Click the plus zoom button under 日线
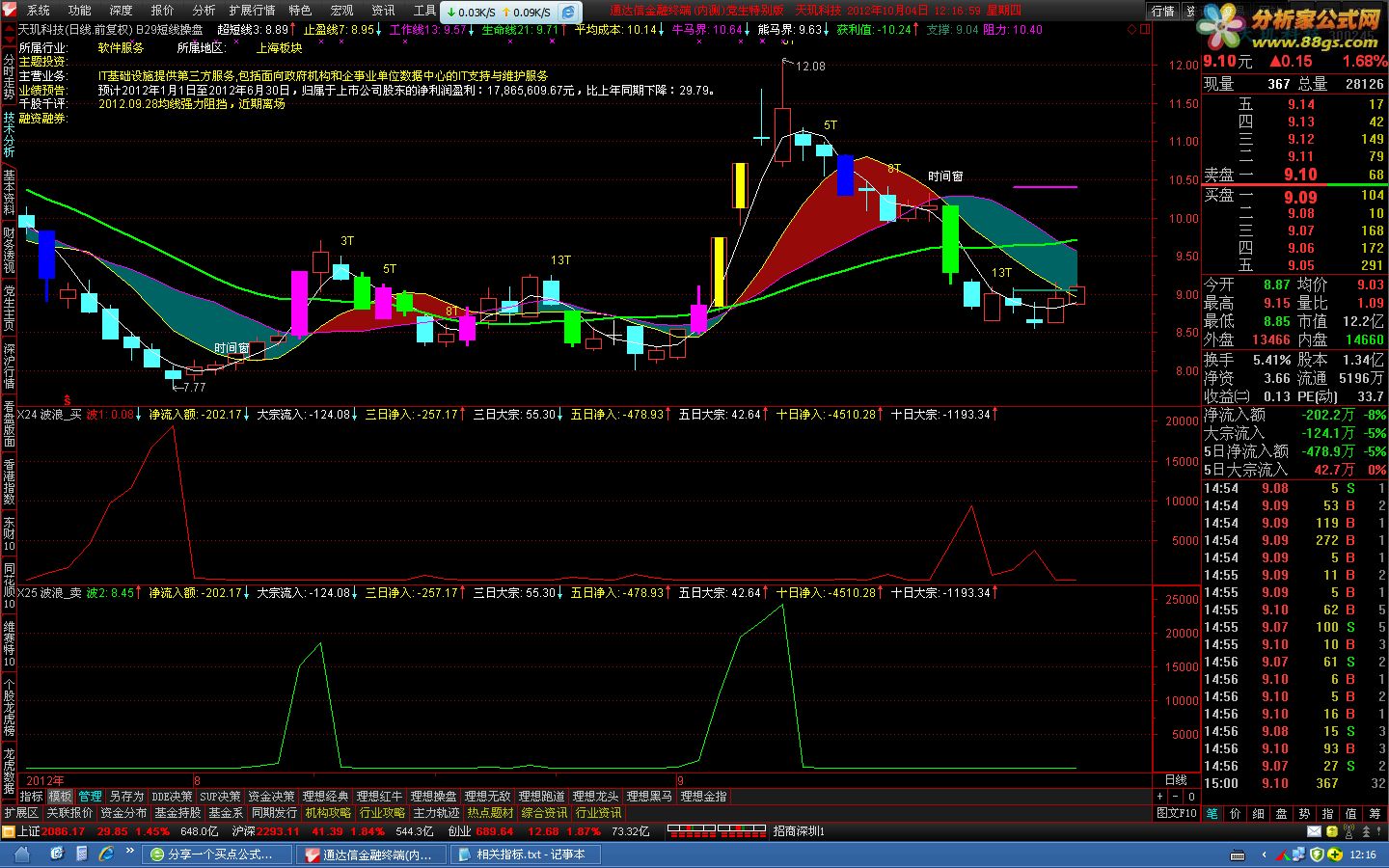The width and height of the screenshot is (1389, 868). 1160,797
